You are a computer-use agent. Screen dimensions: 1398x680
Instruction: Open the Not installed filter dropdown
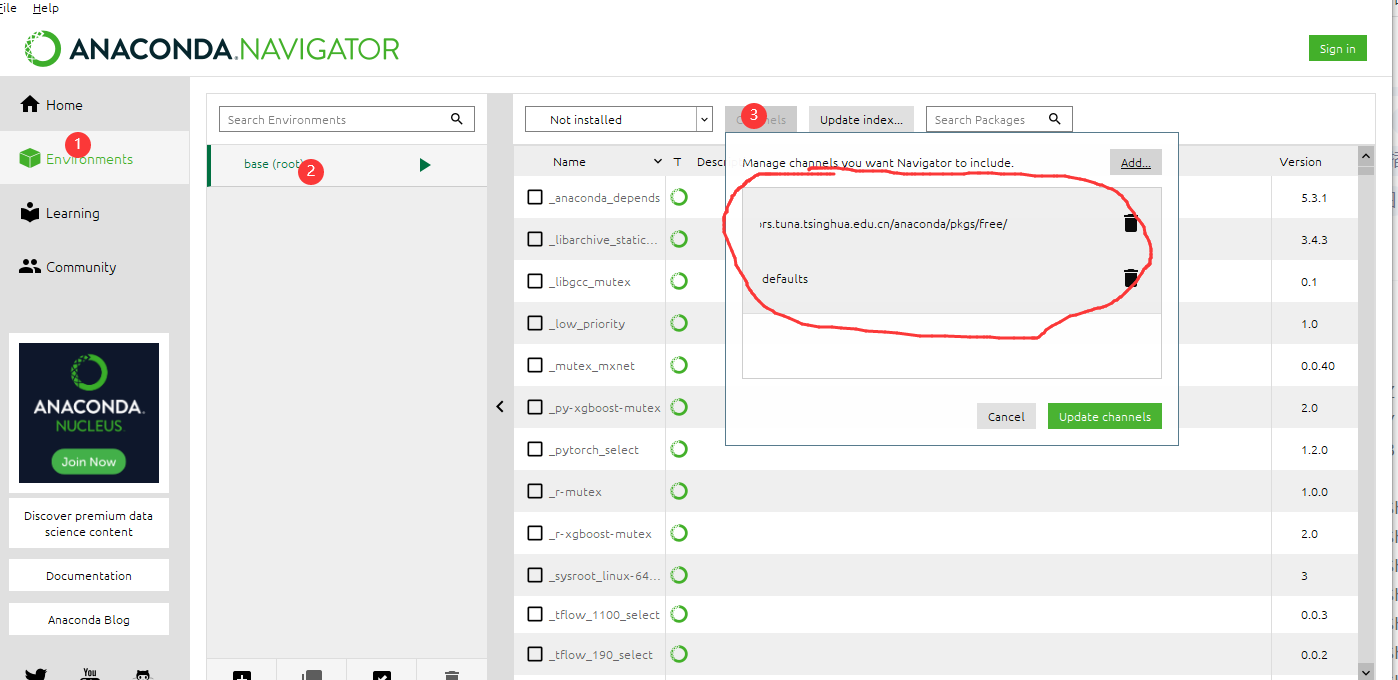[x=618, y=119]
